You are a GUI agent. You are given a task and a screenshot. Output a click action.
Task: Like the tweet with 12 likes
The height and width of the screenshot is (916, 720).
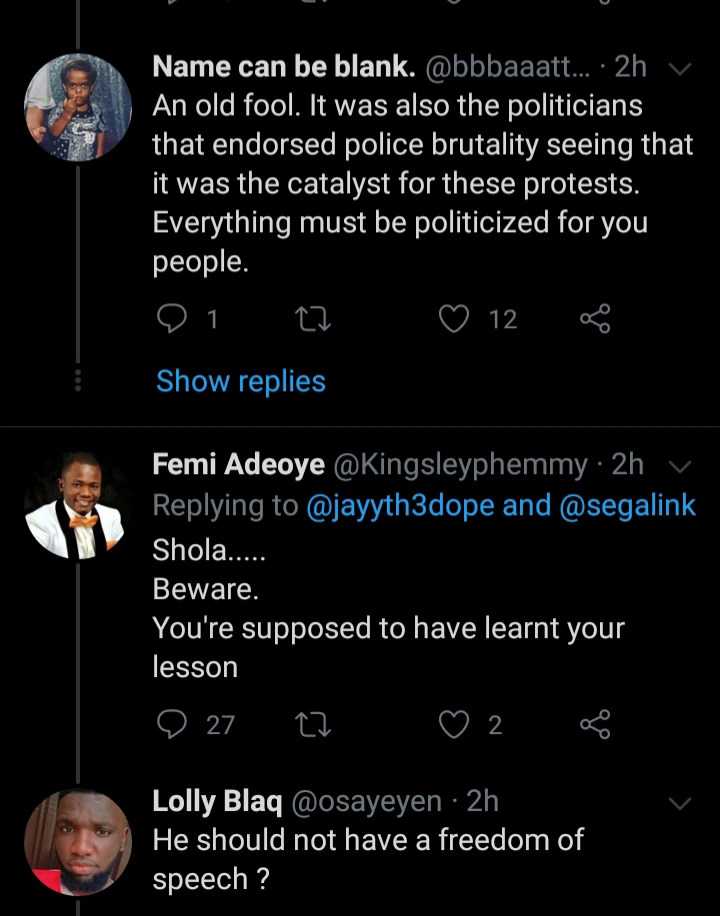[455, 319]
